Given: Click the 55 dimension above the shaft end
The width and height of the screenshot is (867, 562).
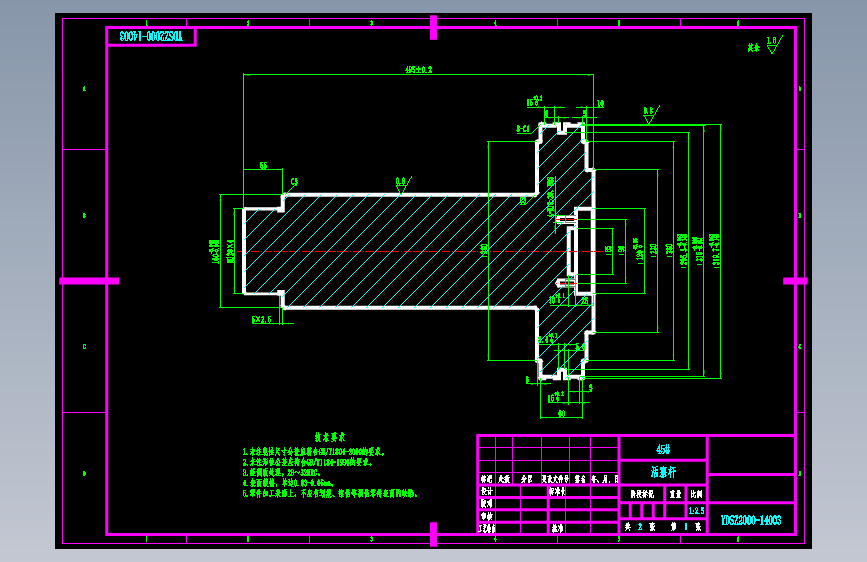Looking at the screenshot, I should [x=263, y=165].
